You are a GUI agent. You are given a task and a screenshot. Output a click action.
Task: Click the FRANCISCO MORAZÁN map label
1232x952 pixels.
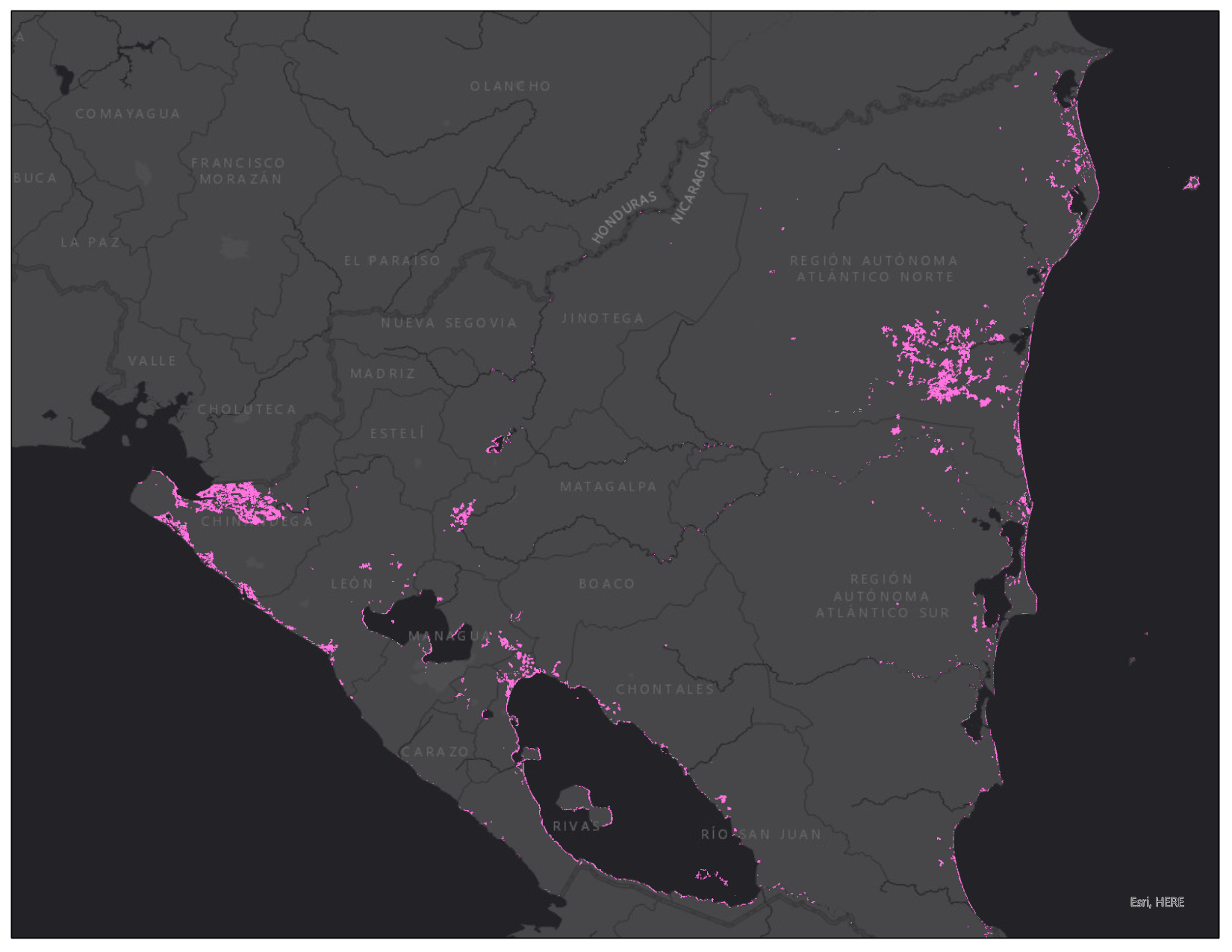point(239,171)
